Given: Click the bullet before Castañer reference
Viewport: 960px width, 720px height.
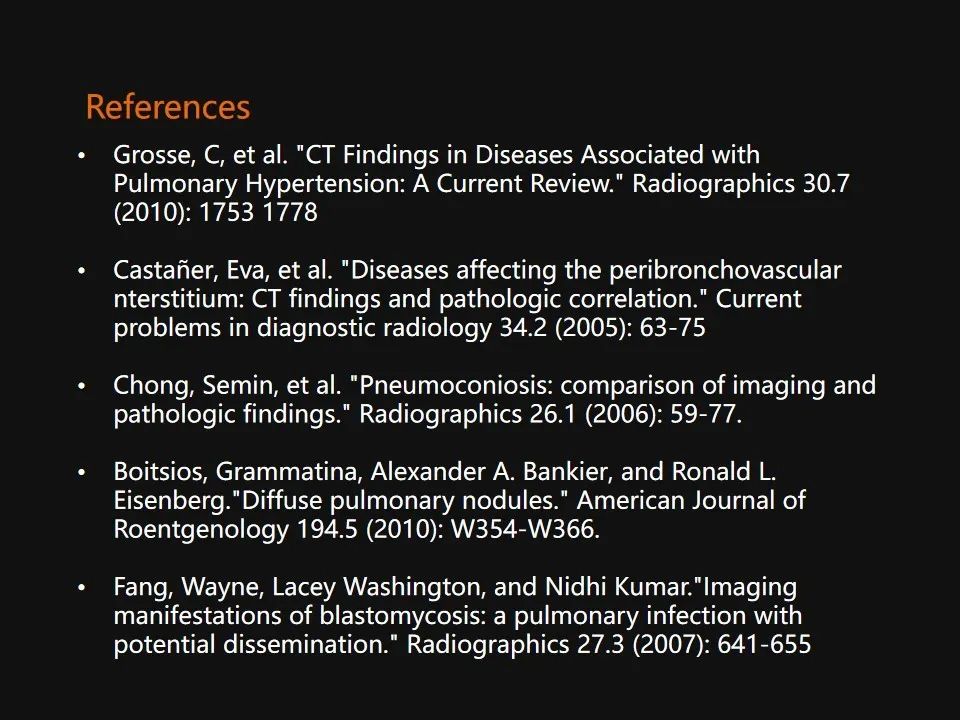Looking at the screenshot, I should coord(82,271).
